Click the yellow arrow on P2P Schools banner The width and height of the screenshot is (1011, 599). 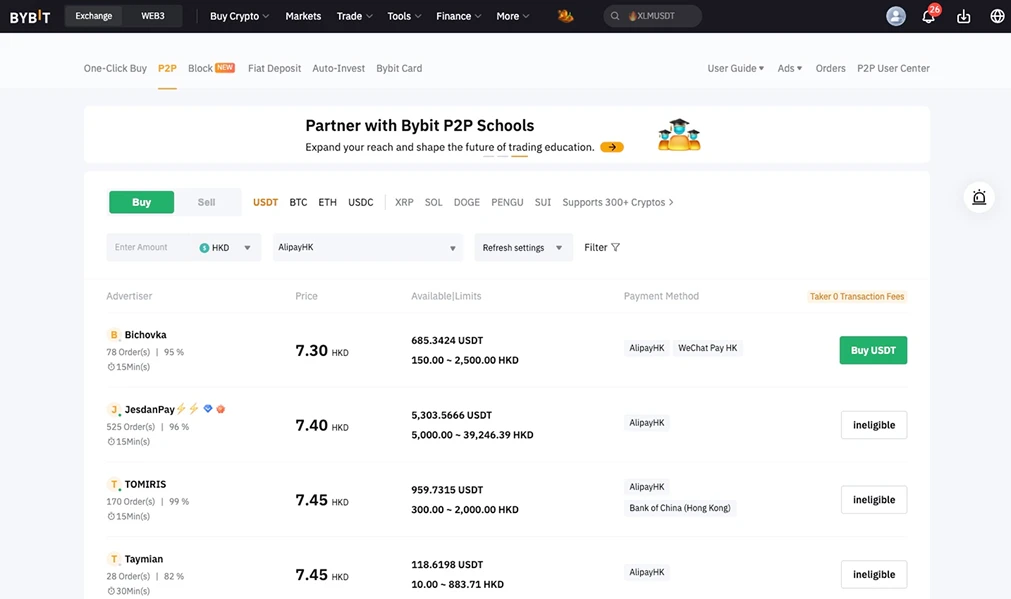click(612, 147)
